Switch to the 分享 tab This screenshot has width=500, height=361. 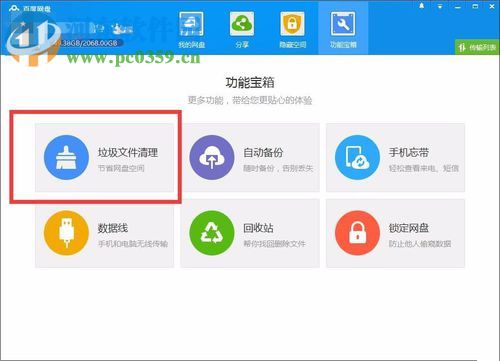point(242,29)
